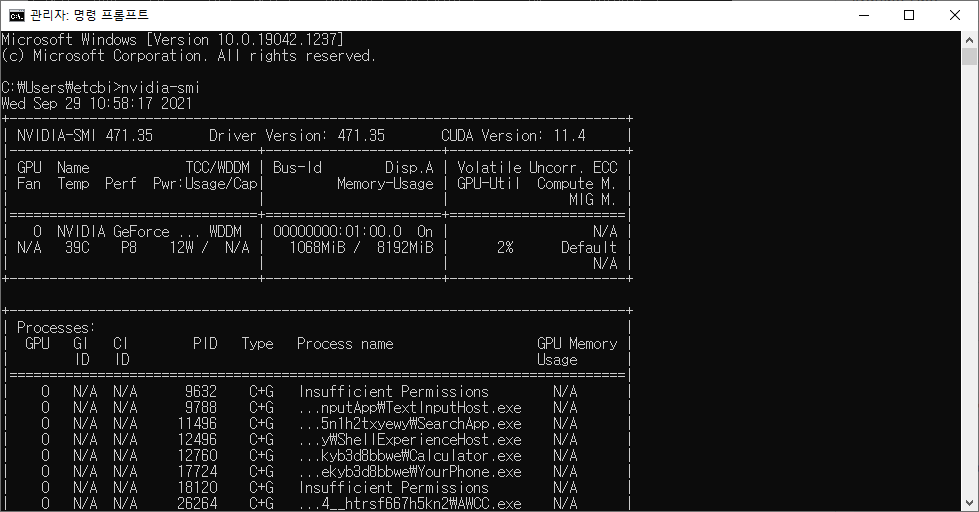Click the process 'TextInputHost.exe' row name

click(410, 408)
